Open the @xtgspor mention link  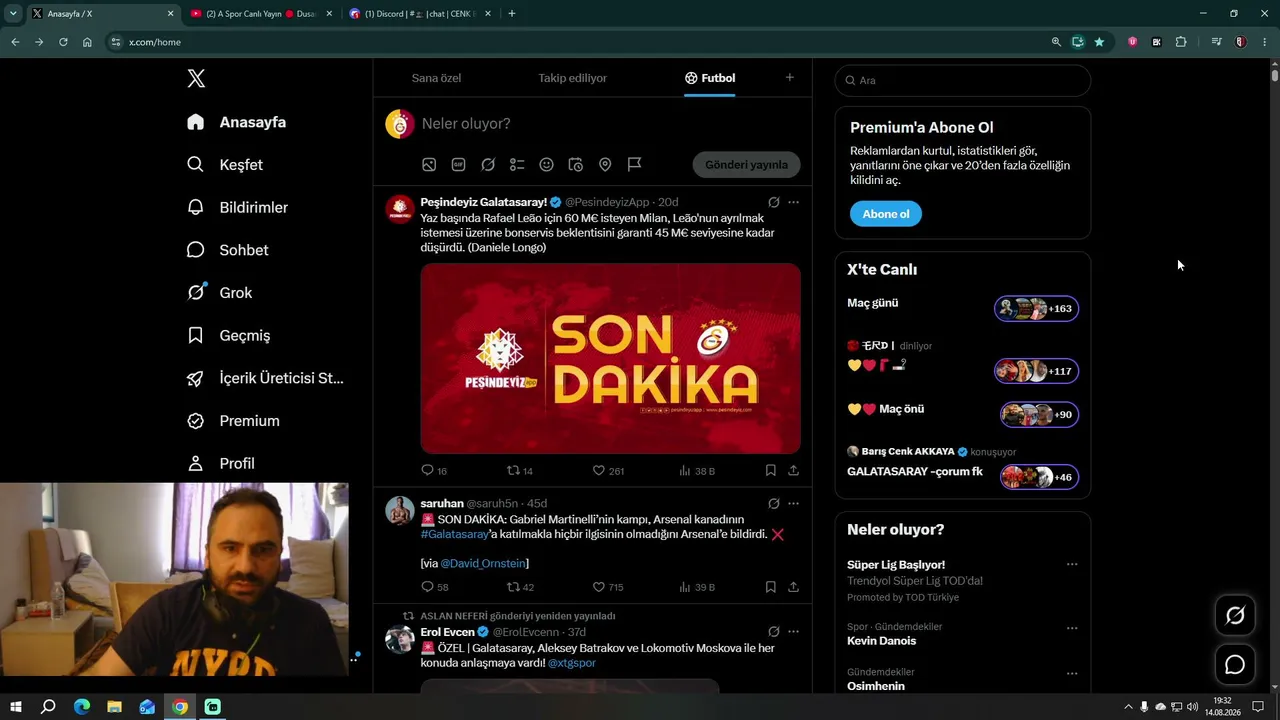tap(572, 663)
